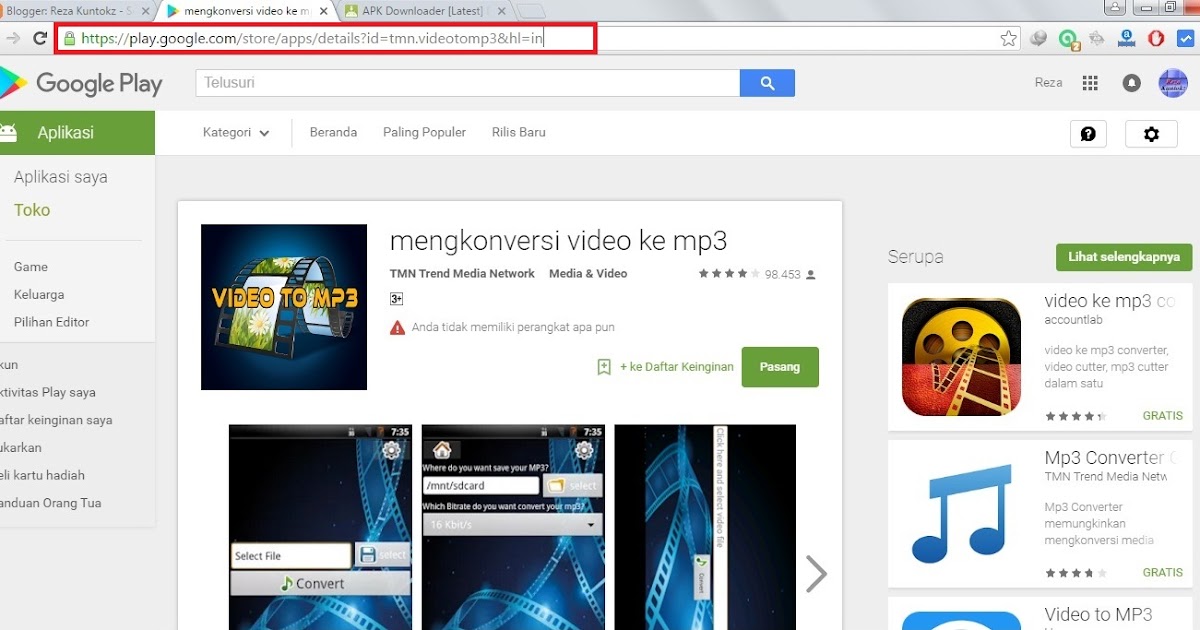Open the settings gear button
The height and width of the screenshot is (630, 1200).
click(x=1151, y=134)
